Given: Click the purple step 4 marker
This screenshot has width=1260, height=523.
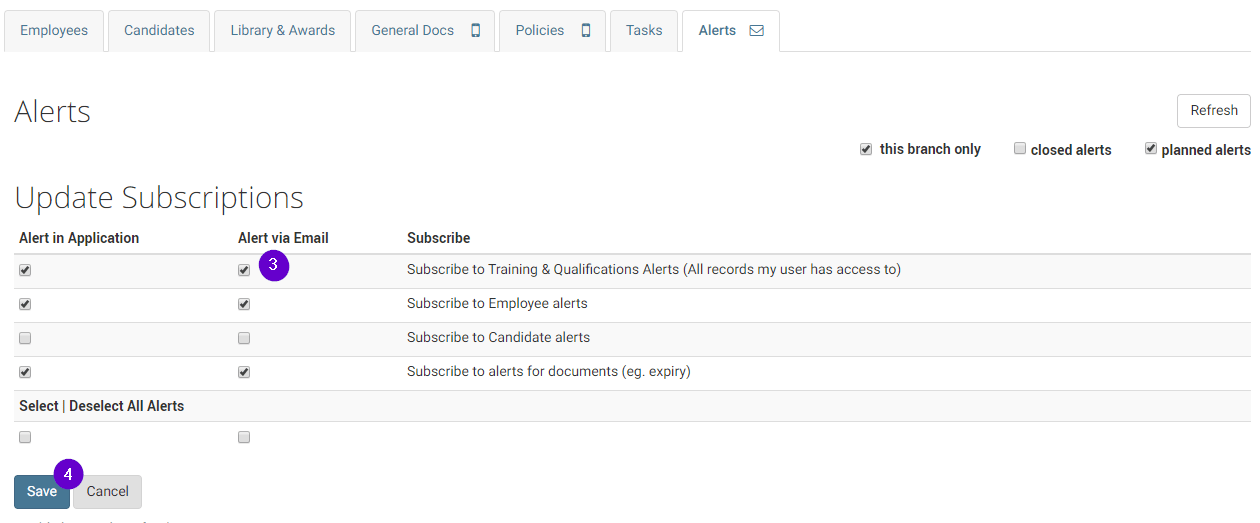Looking at the screenshot, I should (68, 474).
